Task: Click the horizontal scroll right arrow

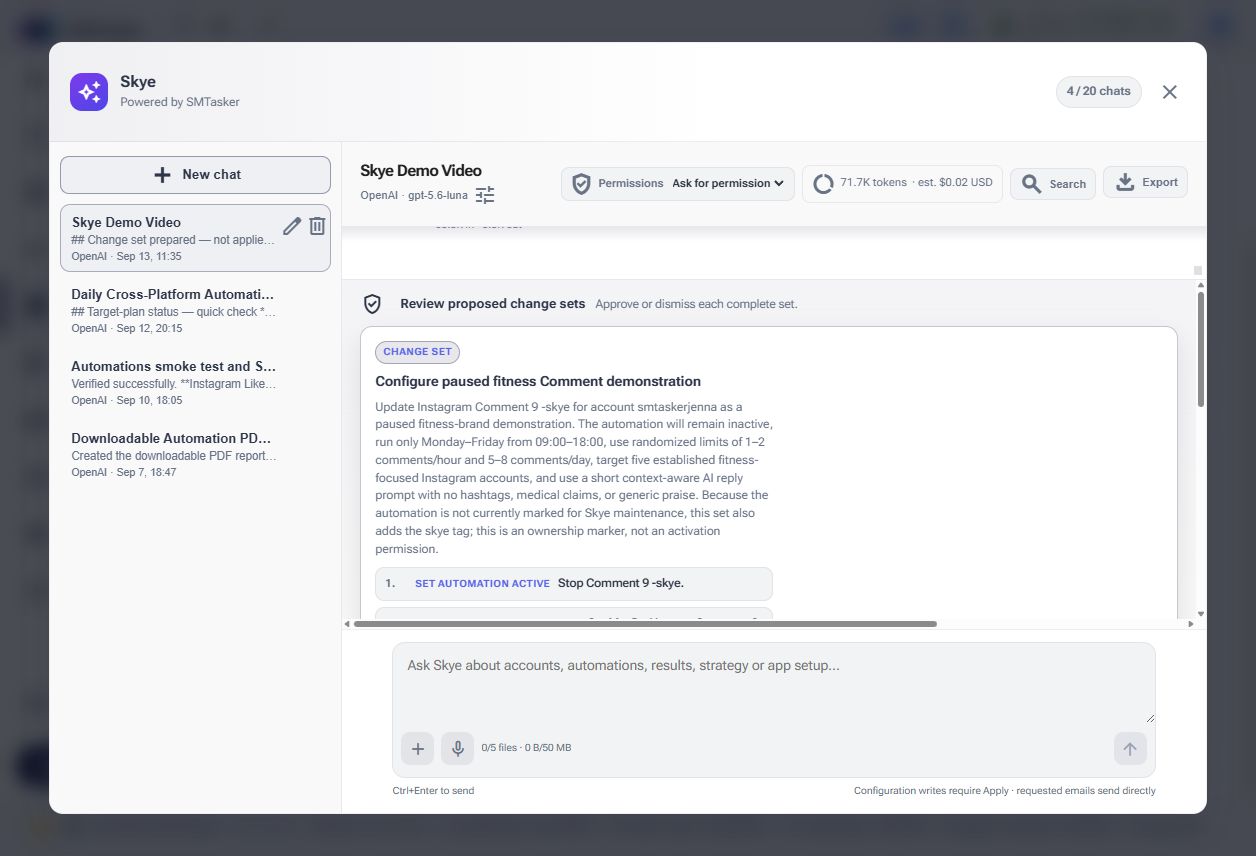Action: pyautogui.click(x=1190, y=624)
